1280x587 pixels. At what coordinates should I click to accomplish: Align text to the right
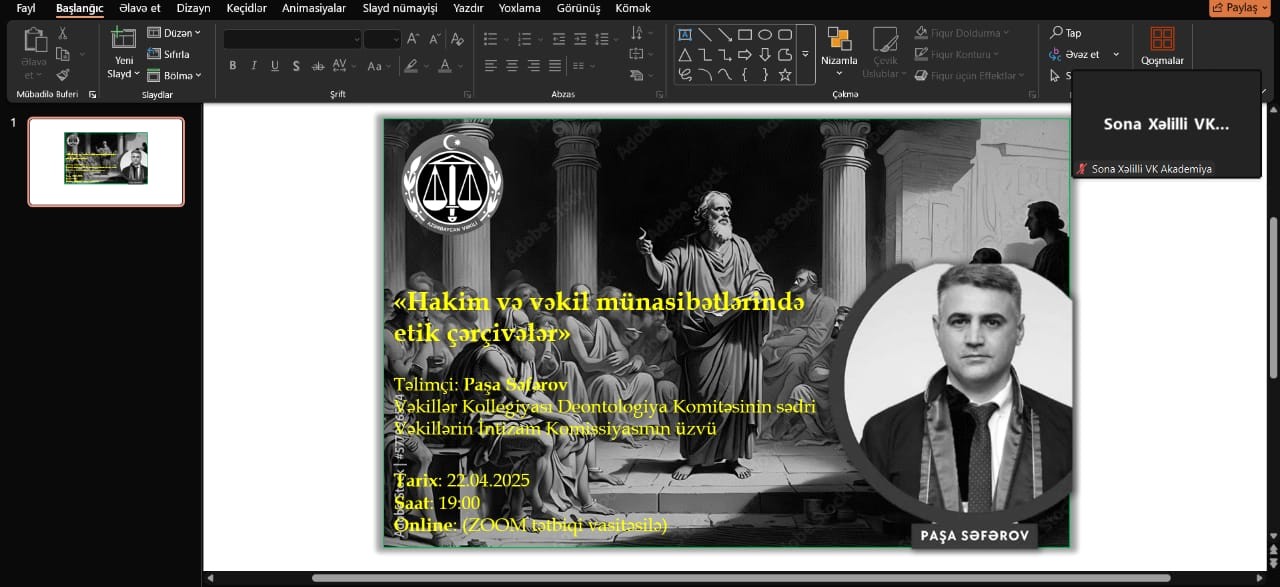[x=533, y=66]
